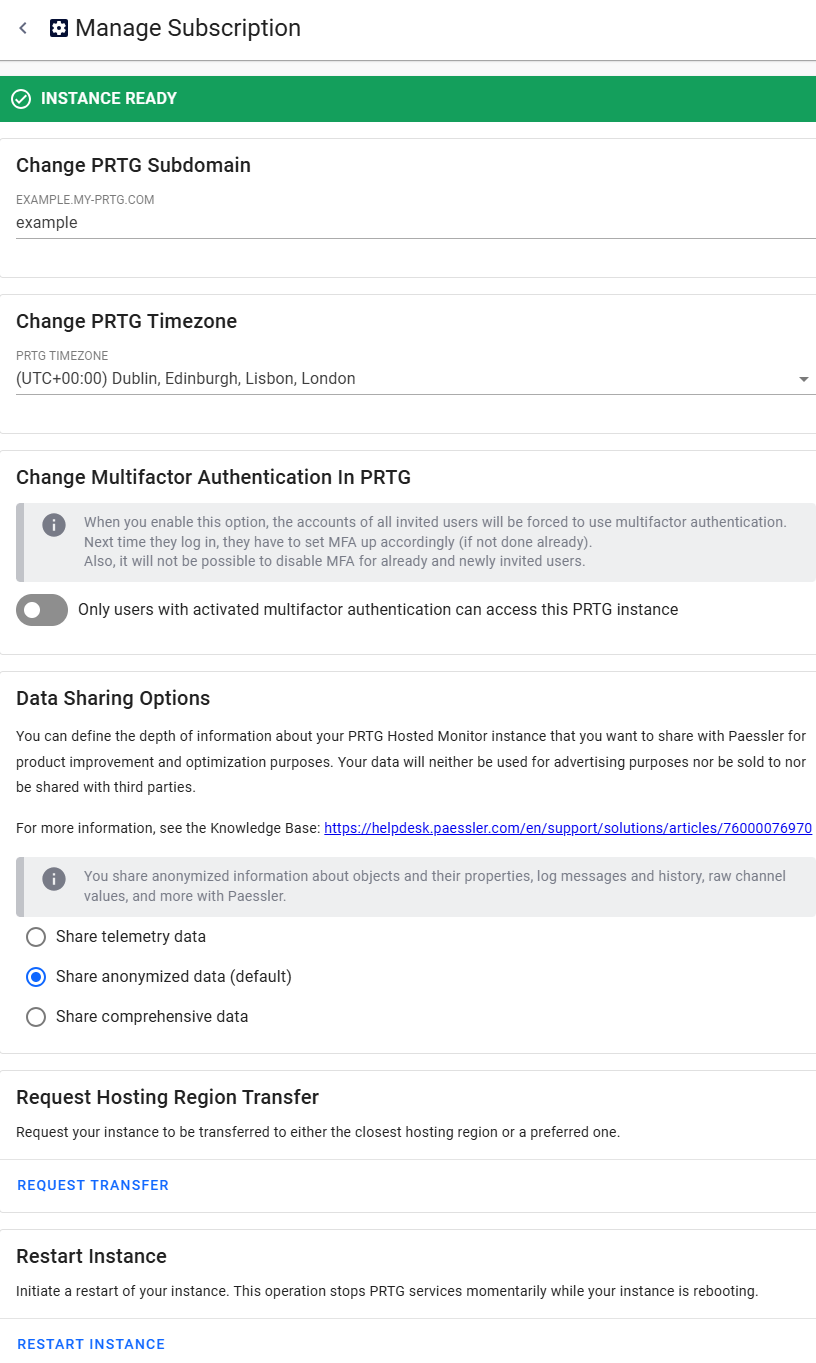Viewport: 816px width, 1363px height.
Task: Click the EXAMPLE.MY-PRTG.COM field label
Action: [x=85, y=200]
